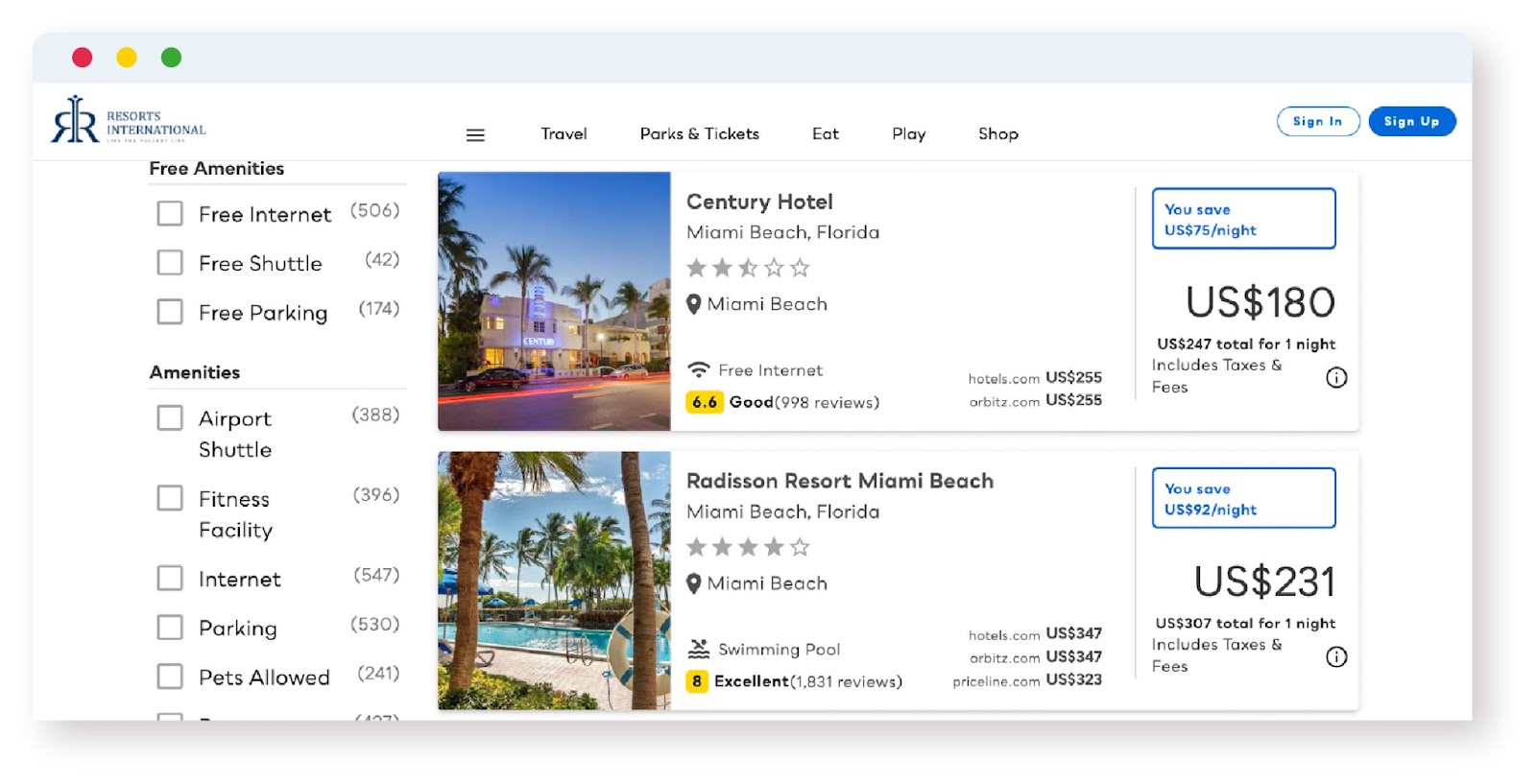Click the Sign In button

(x=1318, y=121)
